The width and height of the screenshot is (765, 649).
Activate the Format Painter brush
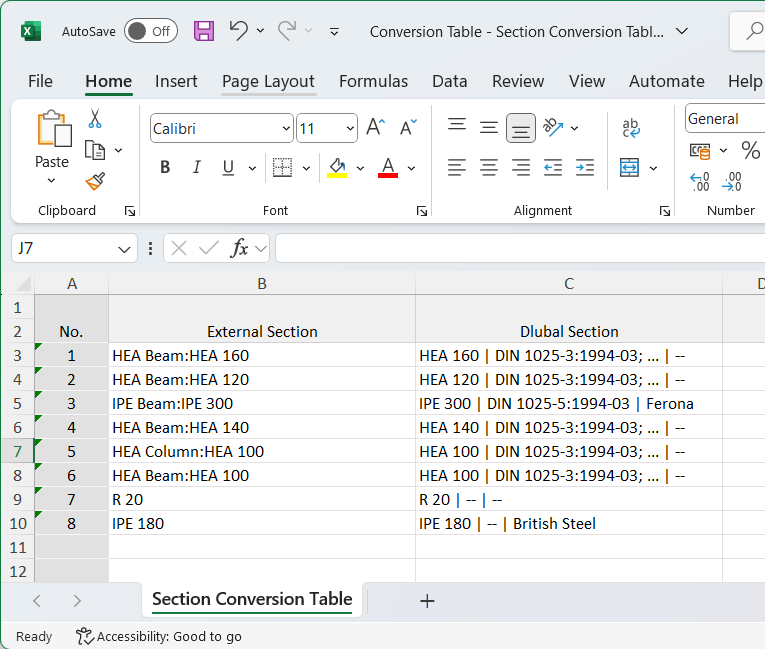(x=95, y=182)
